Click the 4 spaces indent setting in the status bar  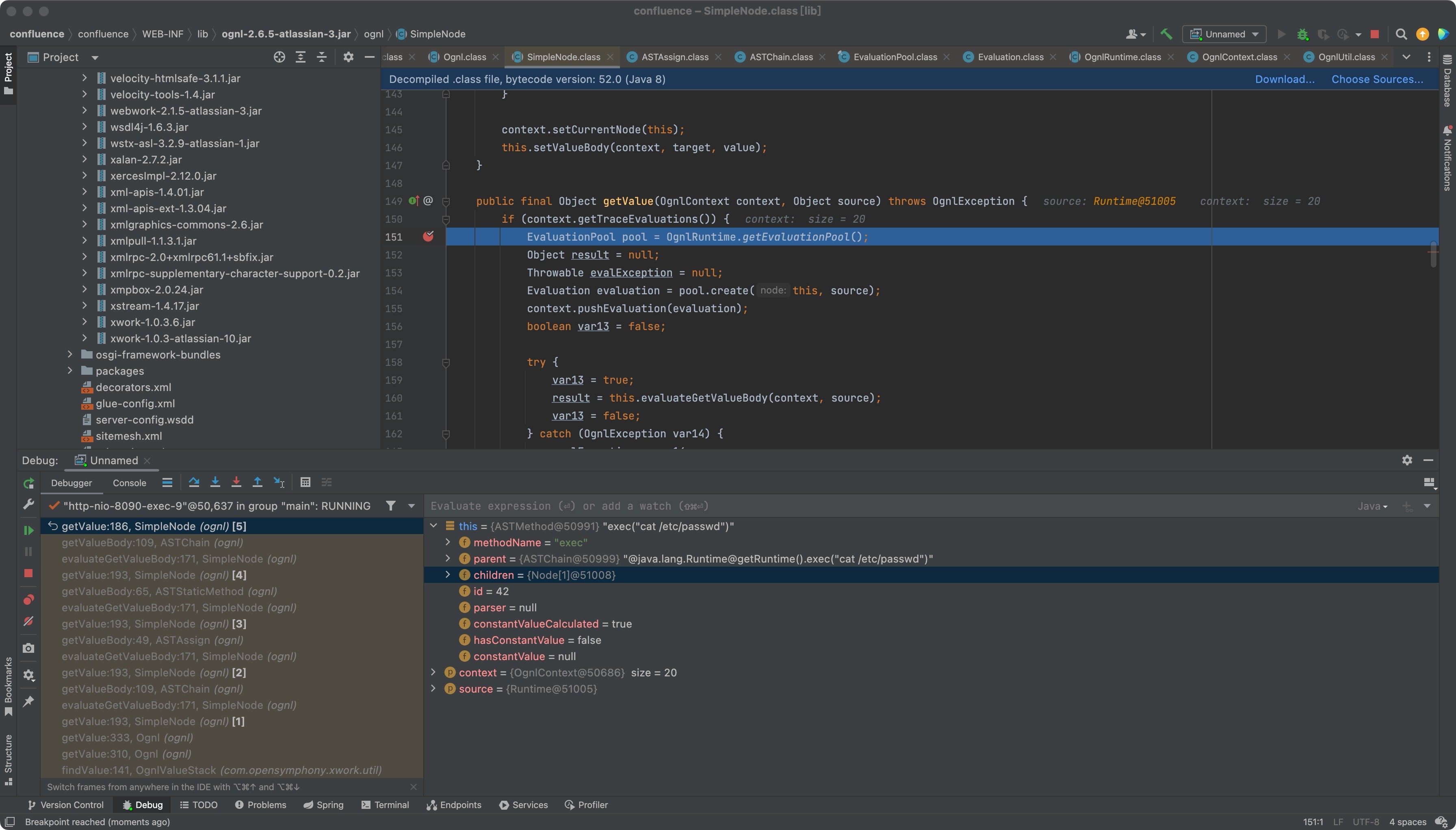[x=1407, y=822]
